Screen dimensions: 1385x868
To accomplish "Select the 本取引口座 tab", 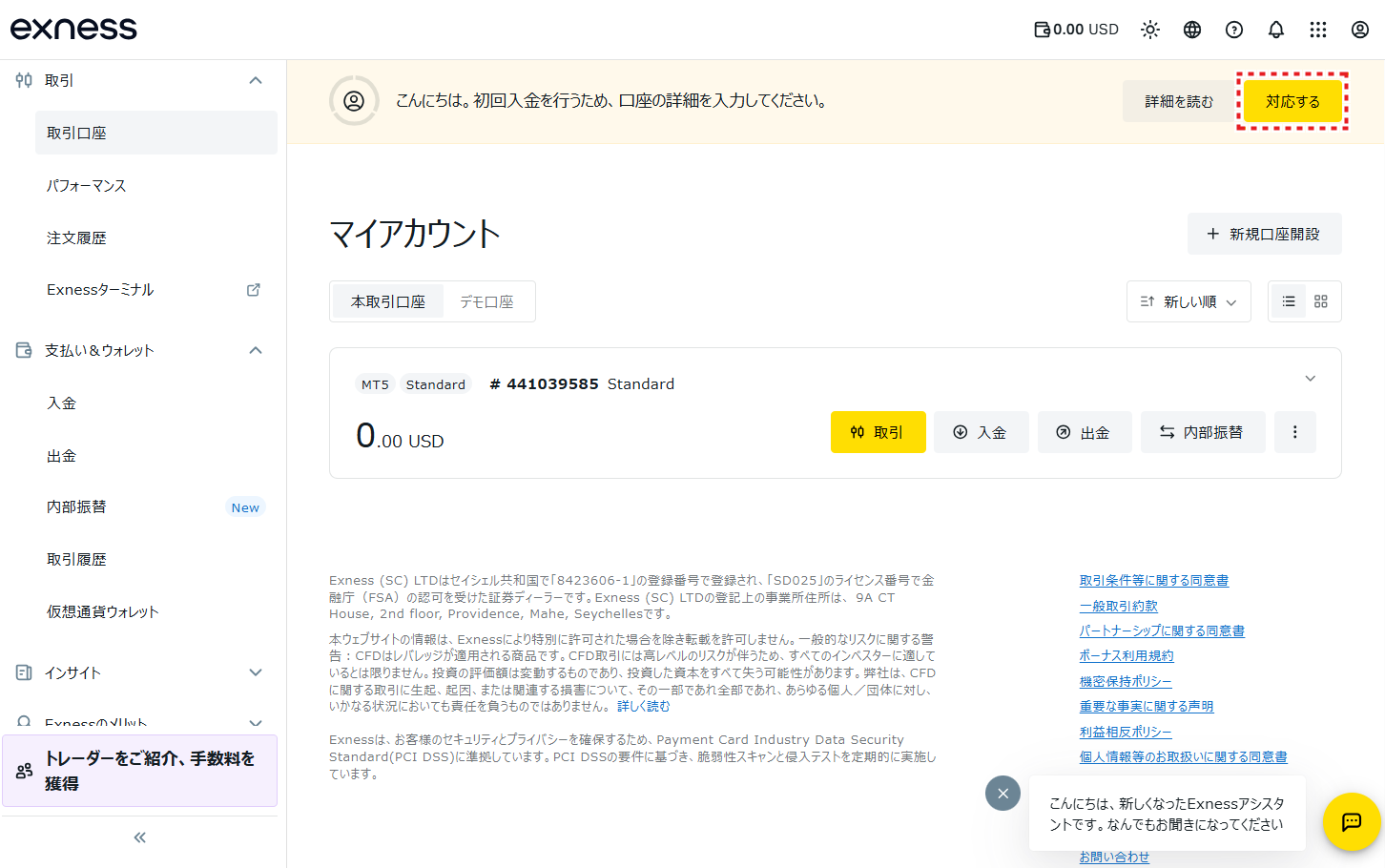I will (x=388, y=301).
